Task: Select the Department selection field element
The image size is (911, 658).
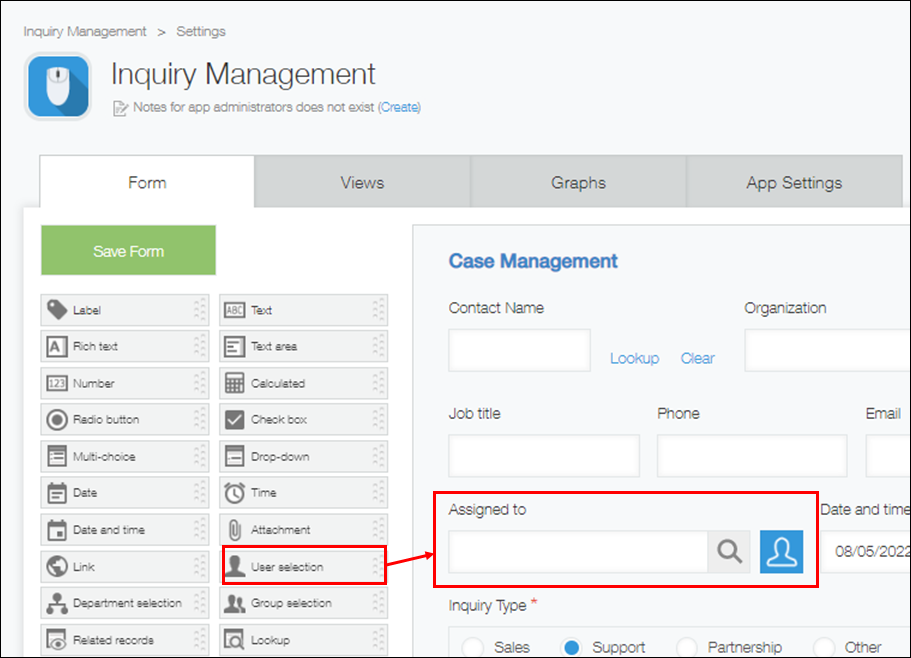Action: click(124, 602)
